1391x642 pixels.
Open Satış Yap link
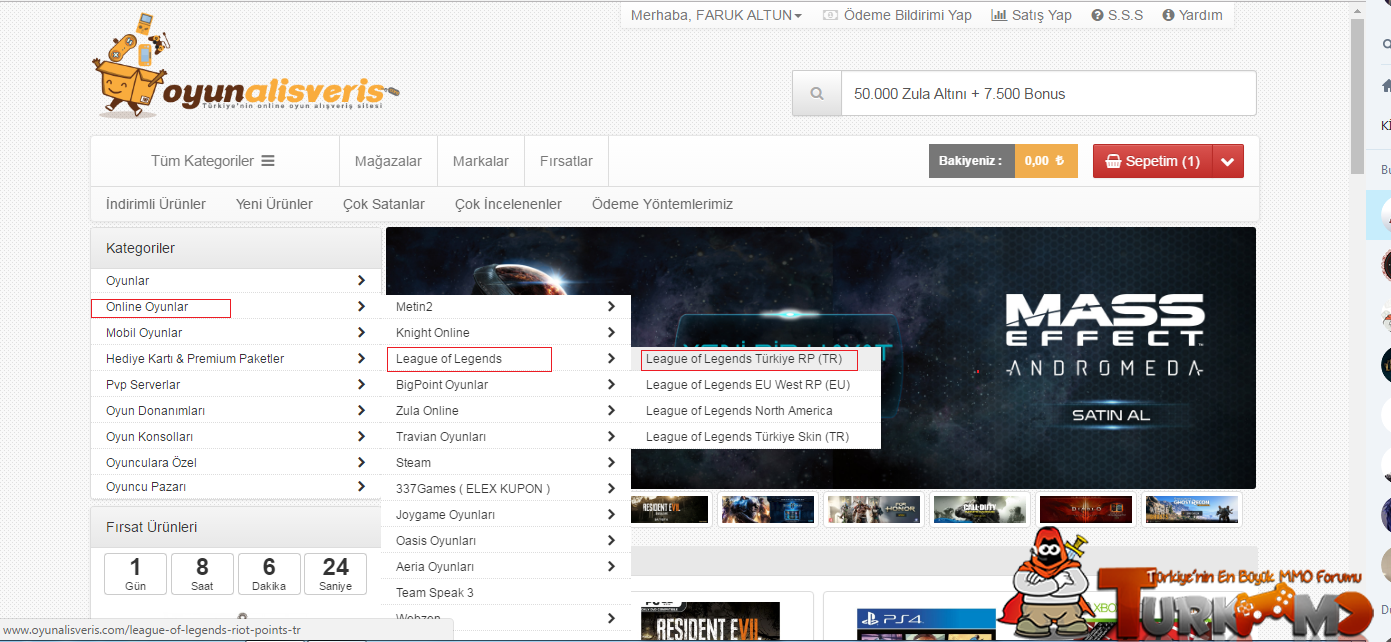pyautogui.click(x=1031, y=15)
